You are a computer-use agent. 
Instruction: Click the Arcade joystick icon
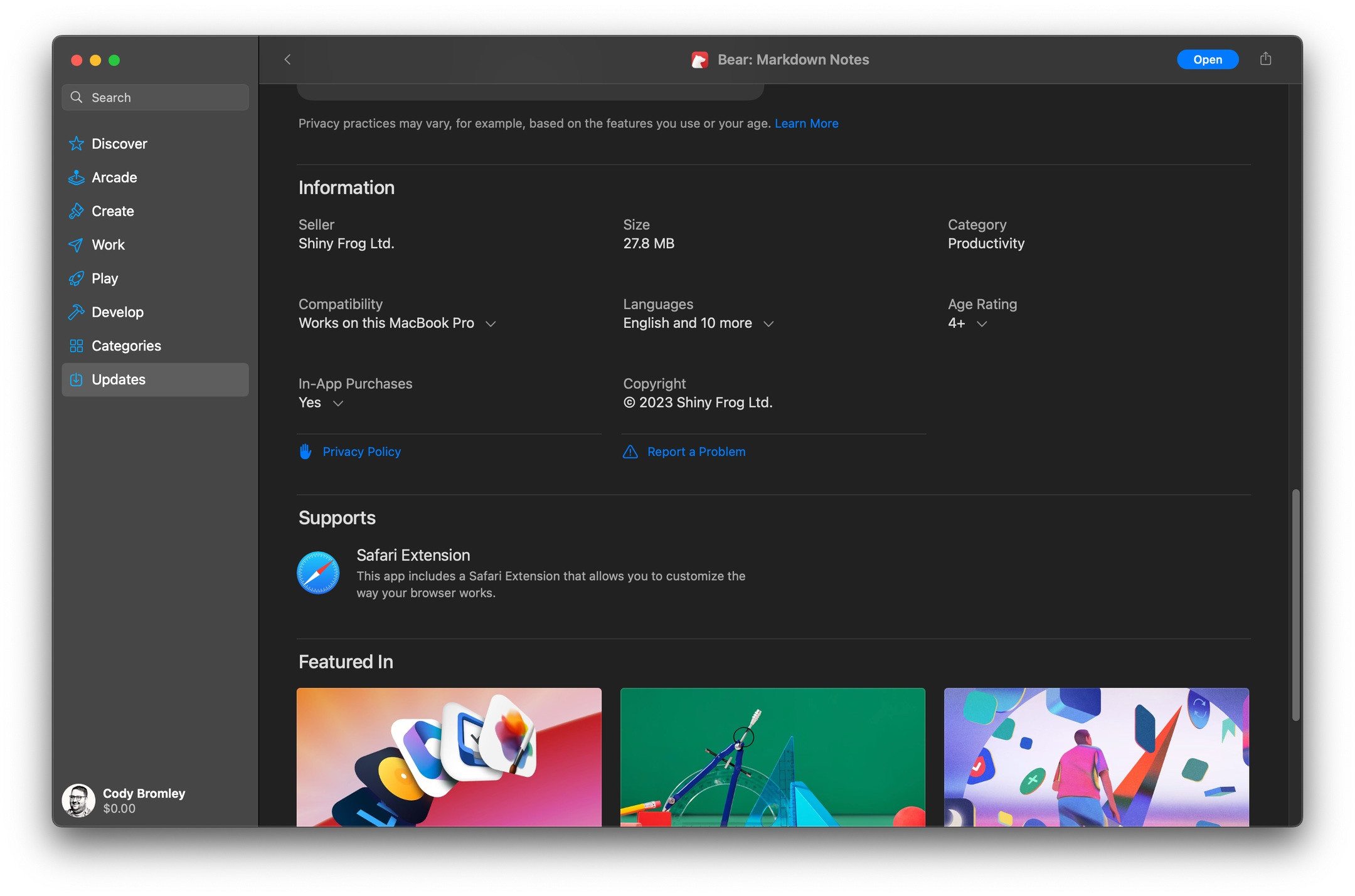point(77,177)
